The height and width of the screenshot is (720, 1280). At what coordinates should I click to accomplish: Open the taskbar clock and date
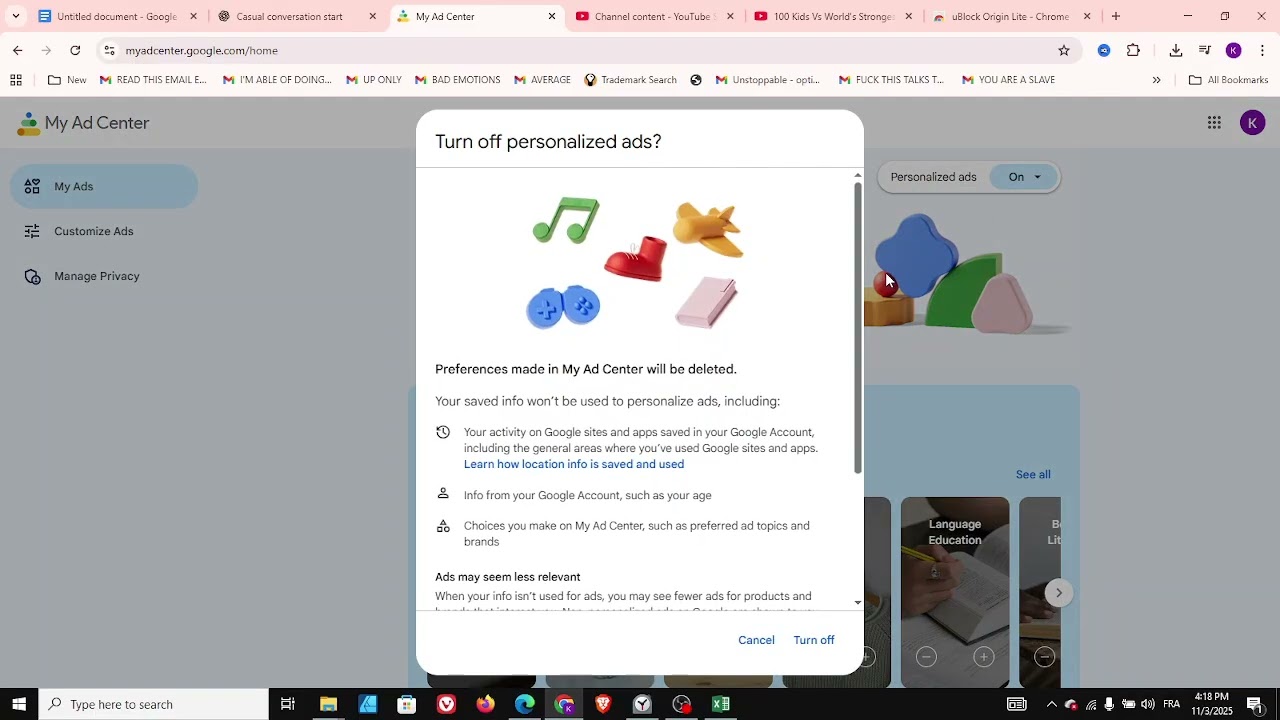(1212, 704)
